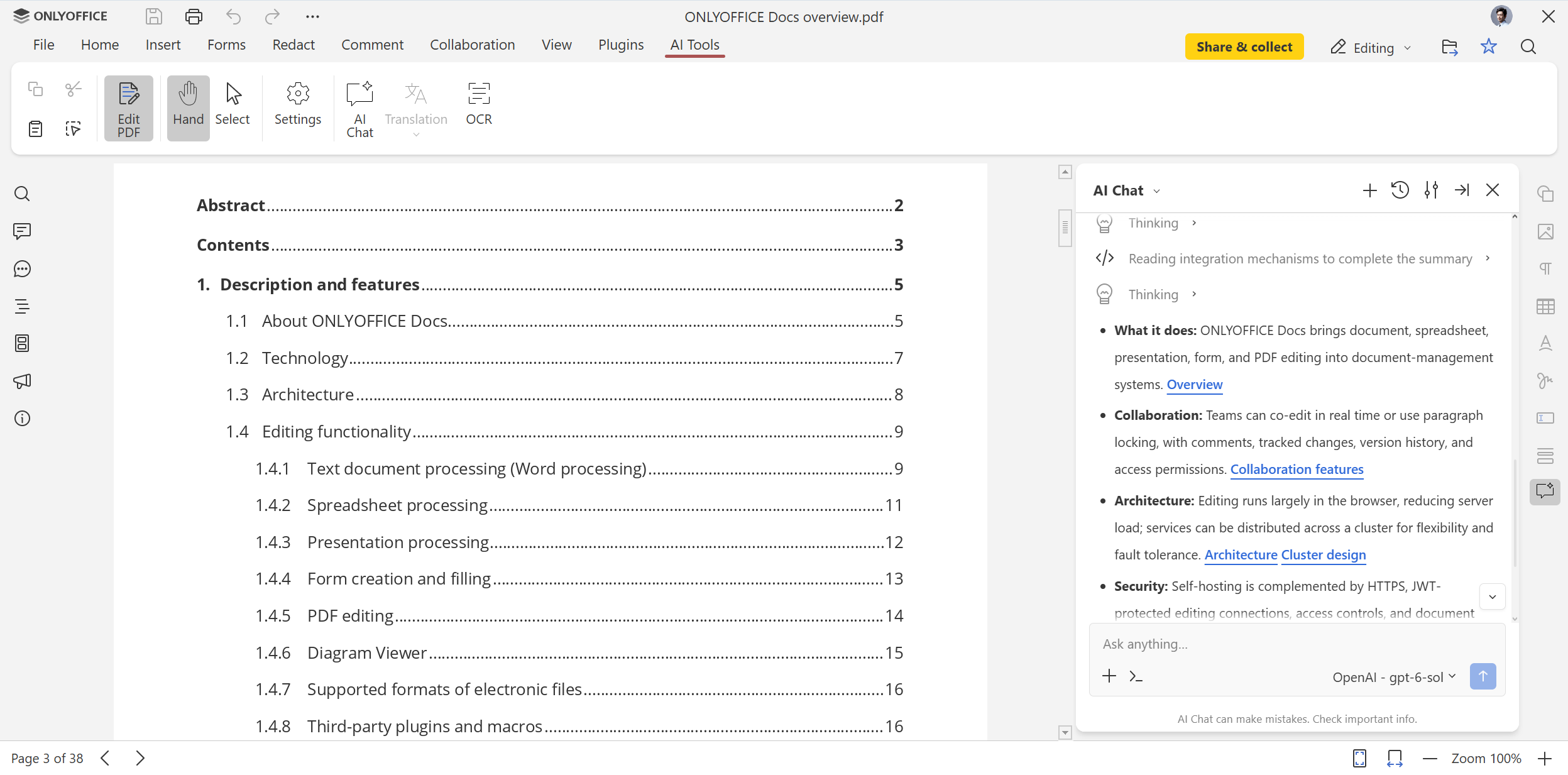Open the Editing mode dropdown
The width and height of the screenshot is (1568, 775).
click(x=1371, y=48)
